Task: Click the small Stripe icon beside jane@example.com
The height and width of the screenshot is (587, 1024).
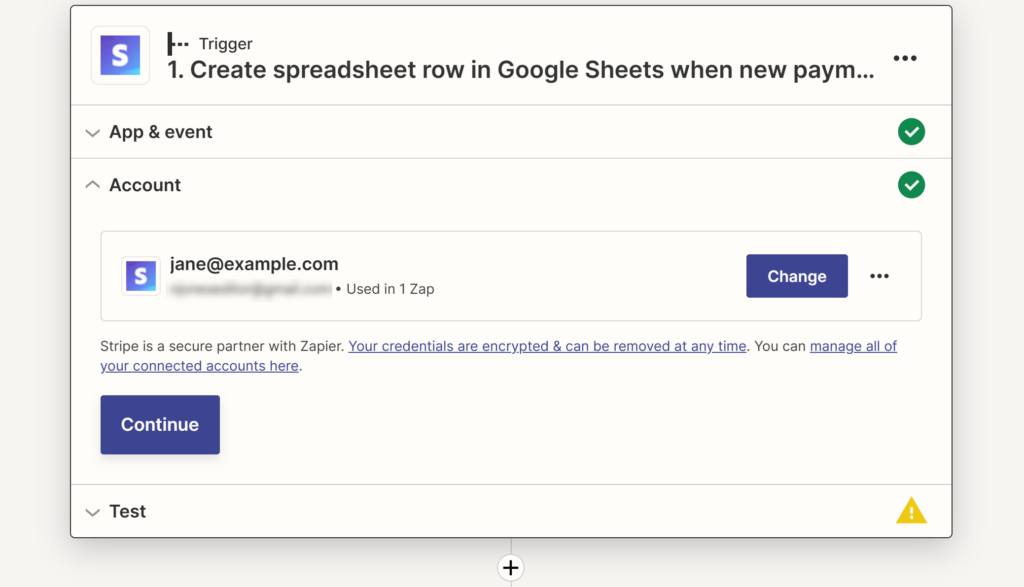Action: [141, 276]
